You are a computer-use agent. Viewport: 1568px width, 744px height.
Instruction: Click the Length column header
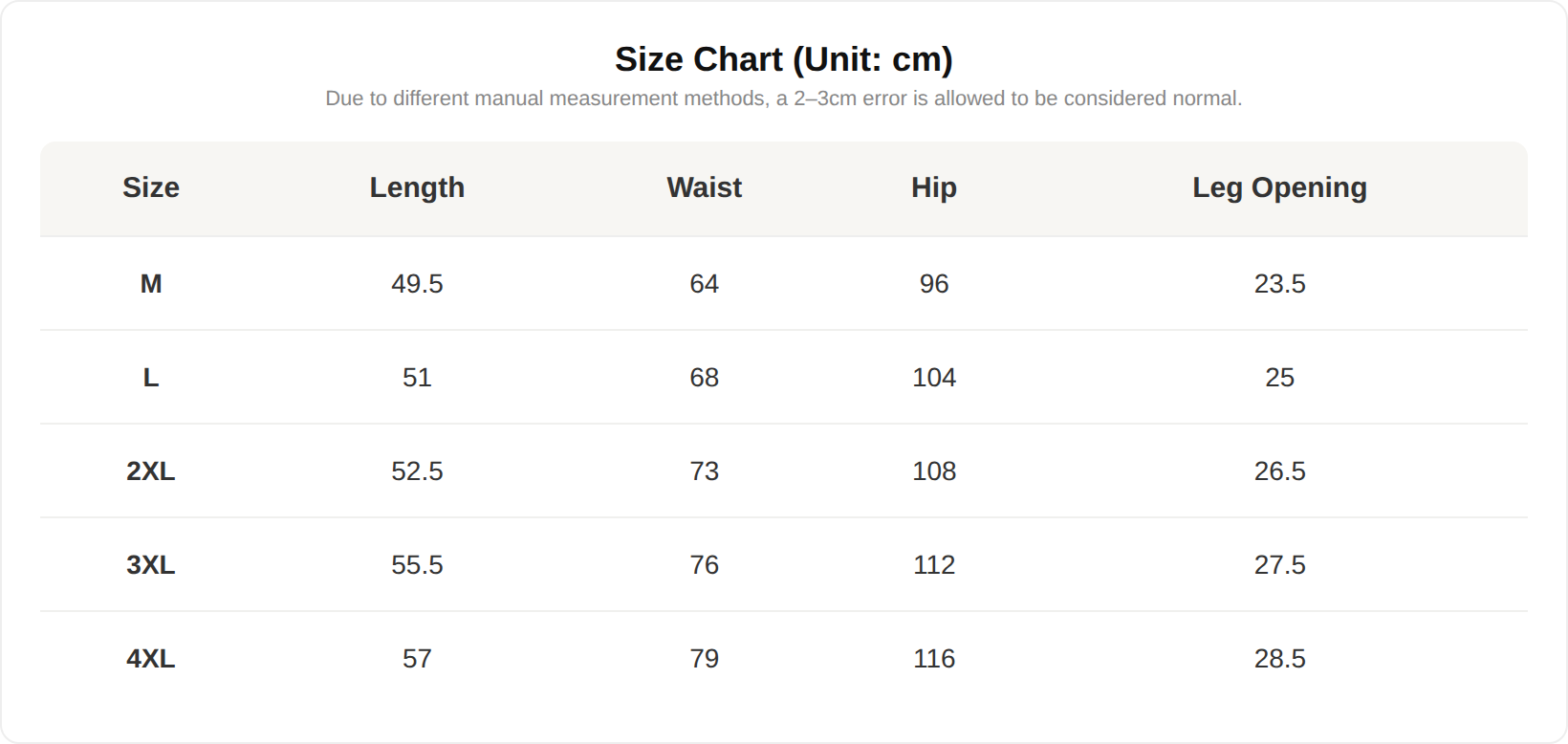[x=417, y=187]
